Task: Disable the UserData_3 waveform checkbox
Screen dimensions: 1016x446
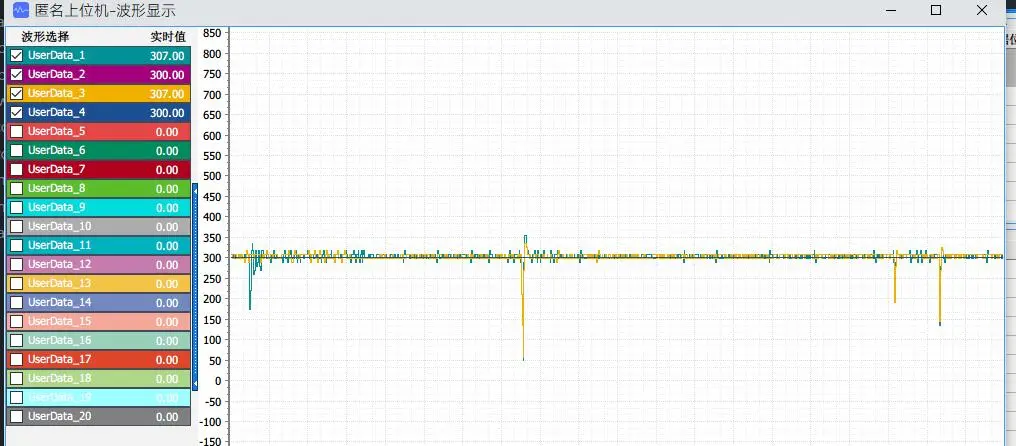Action: pos(16,93)
